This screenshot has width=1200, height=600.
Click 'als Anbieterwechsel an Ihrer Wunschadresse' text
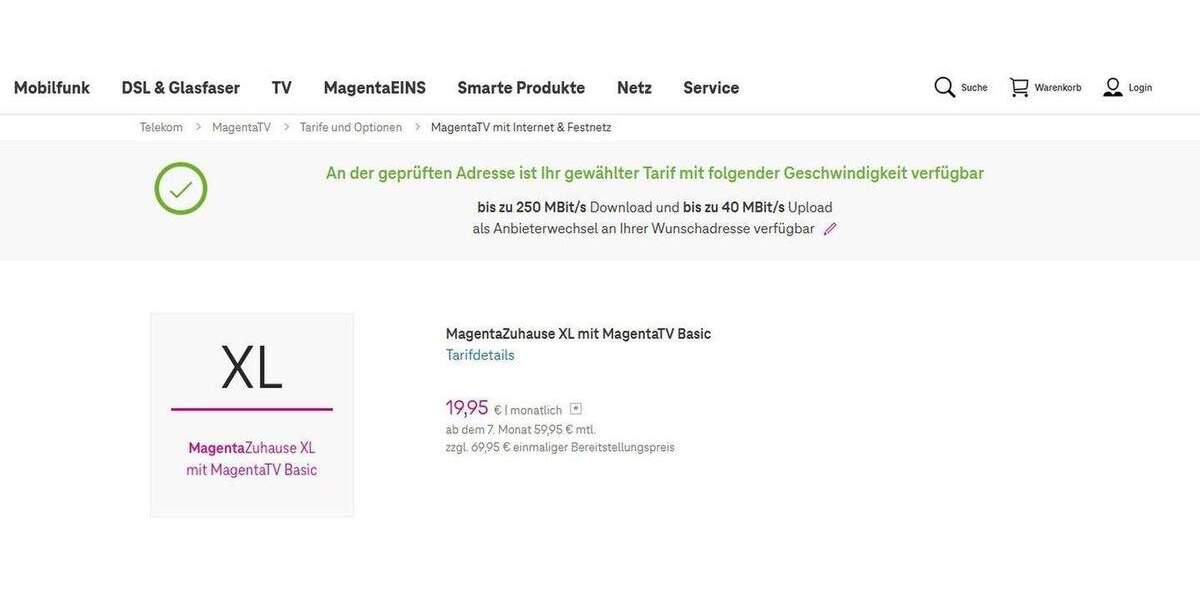pyautogui.click(x=644, y=228)
